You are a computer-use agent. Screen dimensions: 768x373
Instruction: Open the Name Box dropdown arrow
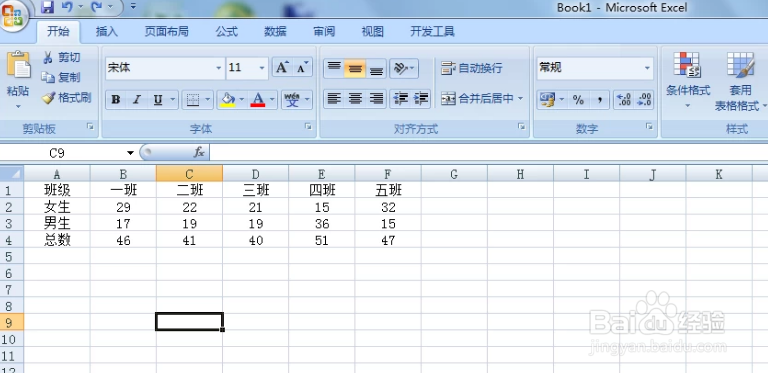[x=130, y=153]
